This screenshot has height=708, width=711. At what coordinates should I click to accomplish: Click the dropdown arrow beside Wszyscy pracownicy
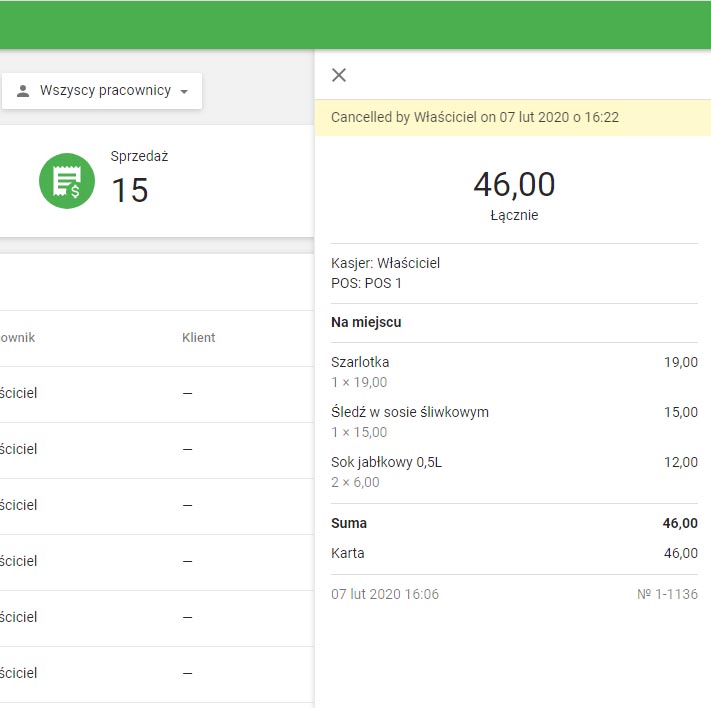coord(184,92)
